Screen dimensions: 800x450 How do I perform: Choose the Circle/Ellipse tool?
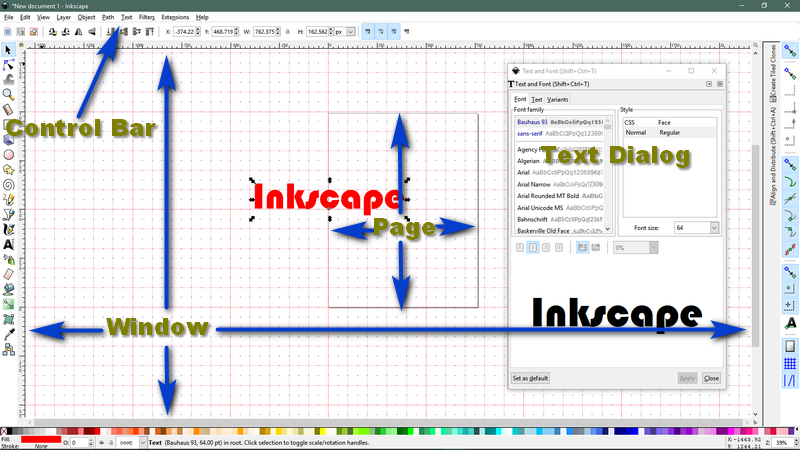click(8, 154)
